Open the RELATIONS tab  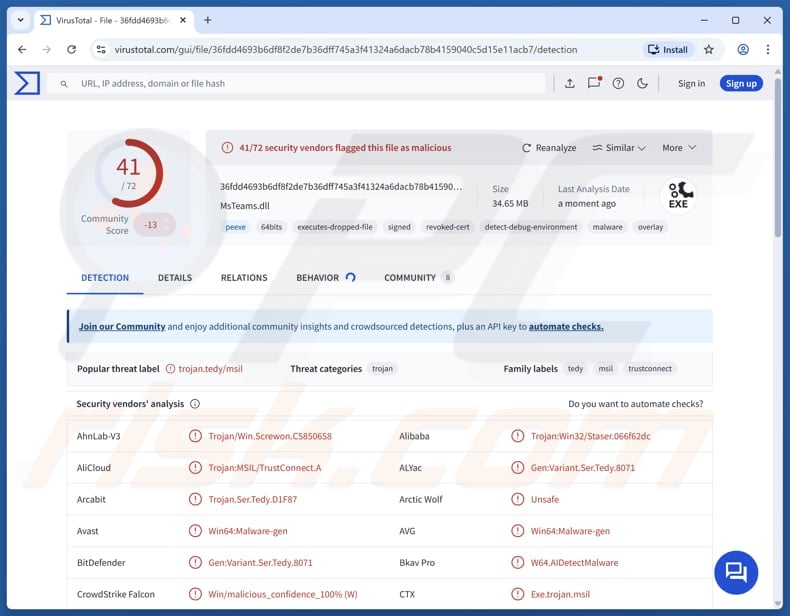(x=244, y=278)
